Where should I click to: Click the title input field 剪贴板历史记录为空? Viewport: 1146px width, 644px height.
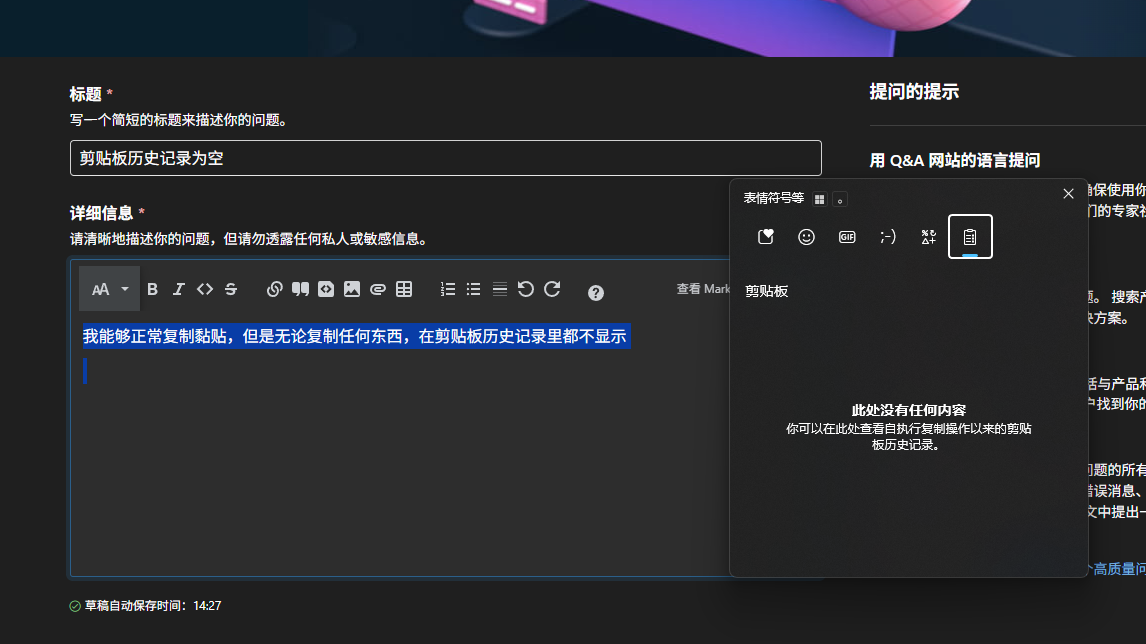(445, 158)
